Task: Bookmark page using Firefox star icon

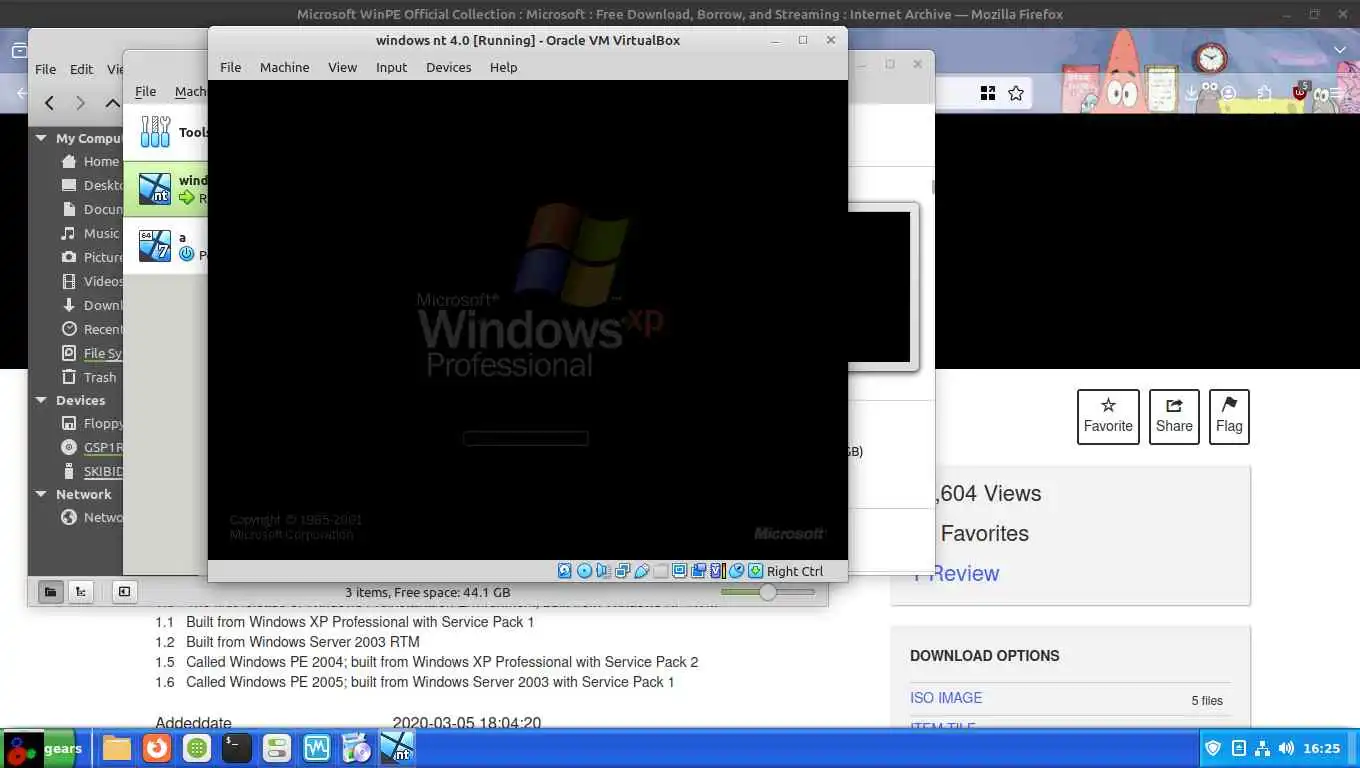Action: (x=1016, y=93)
